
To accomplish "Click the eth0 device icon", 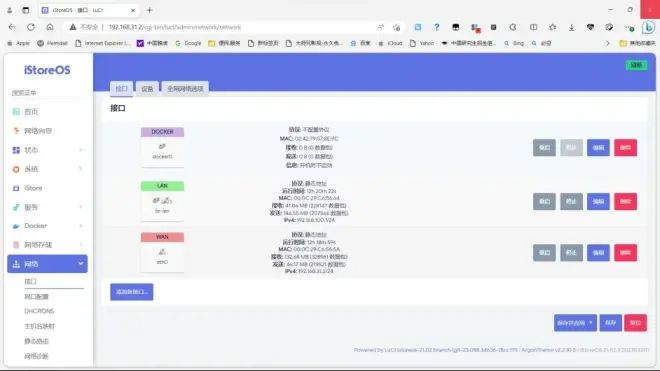I will (x=162, y=252).
